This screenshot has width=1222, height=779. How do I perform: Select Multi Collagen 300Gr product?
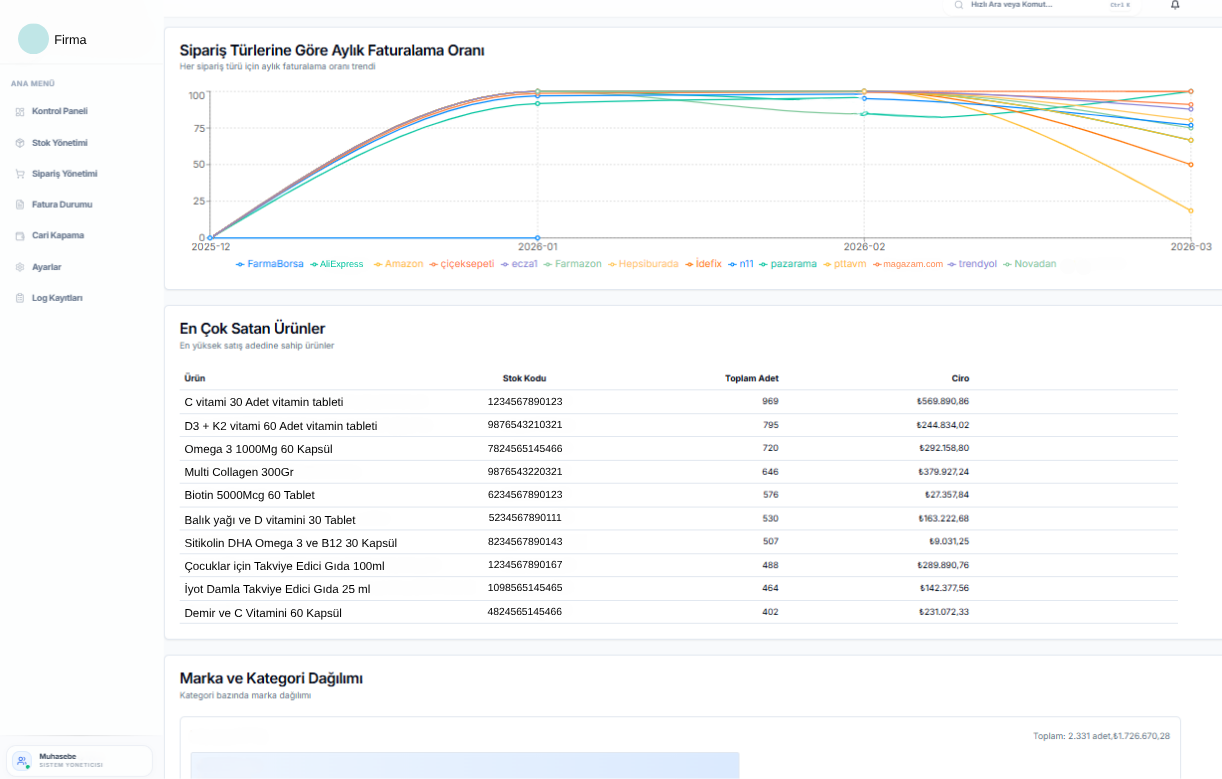pos(679,472)
